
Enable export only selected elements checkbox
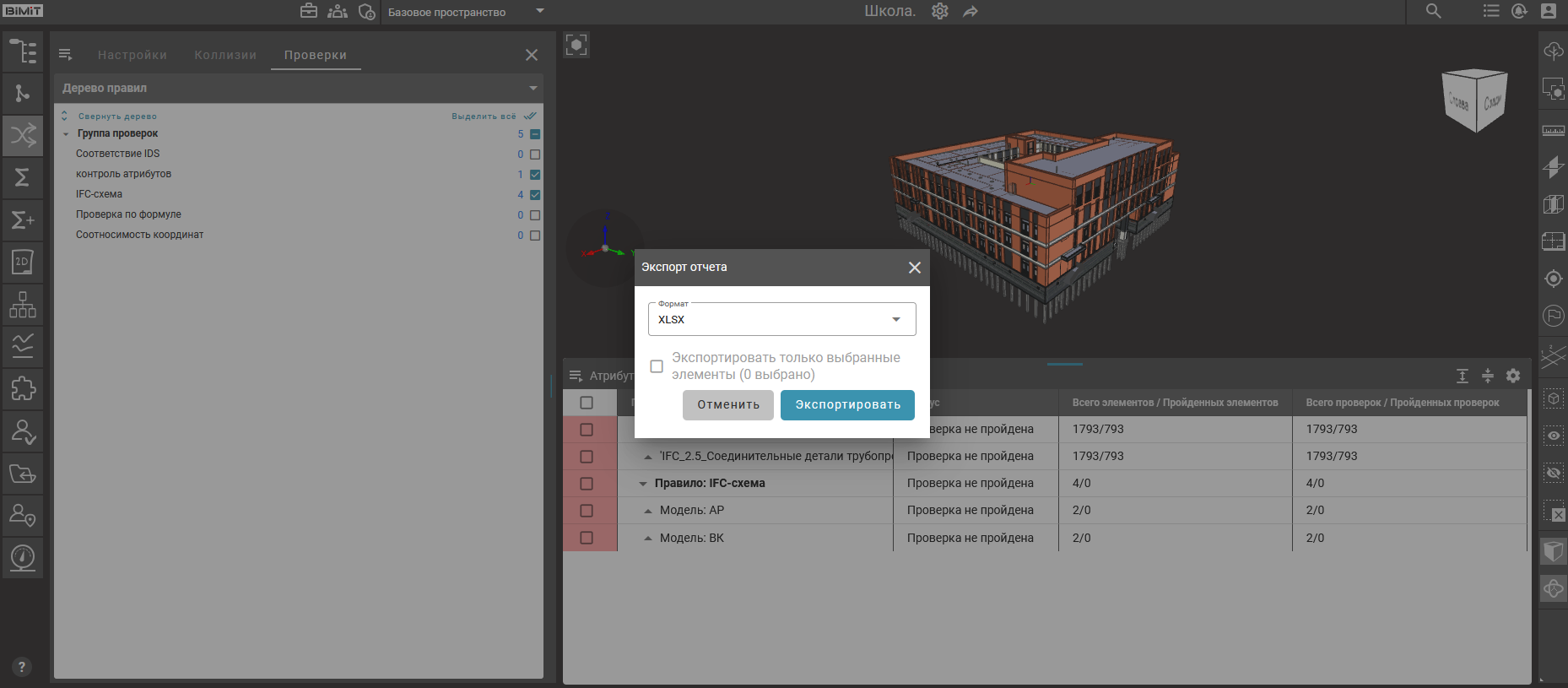tap(657, 366)
